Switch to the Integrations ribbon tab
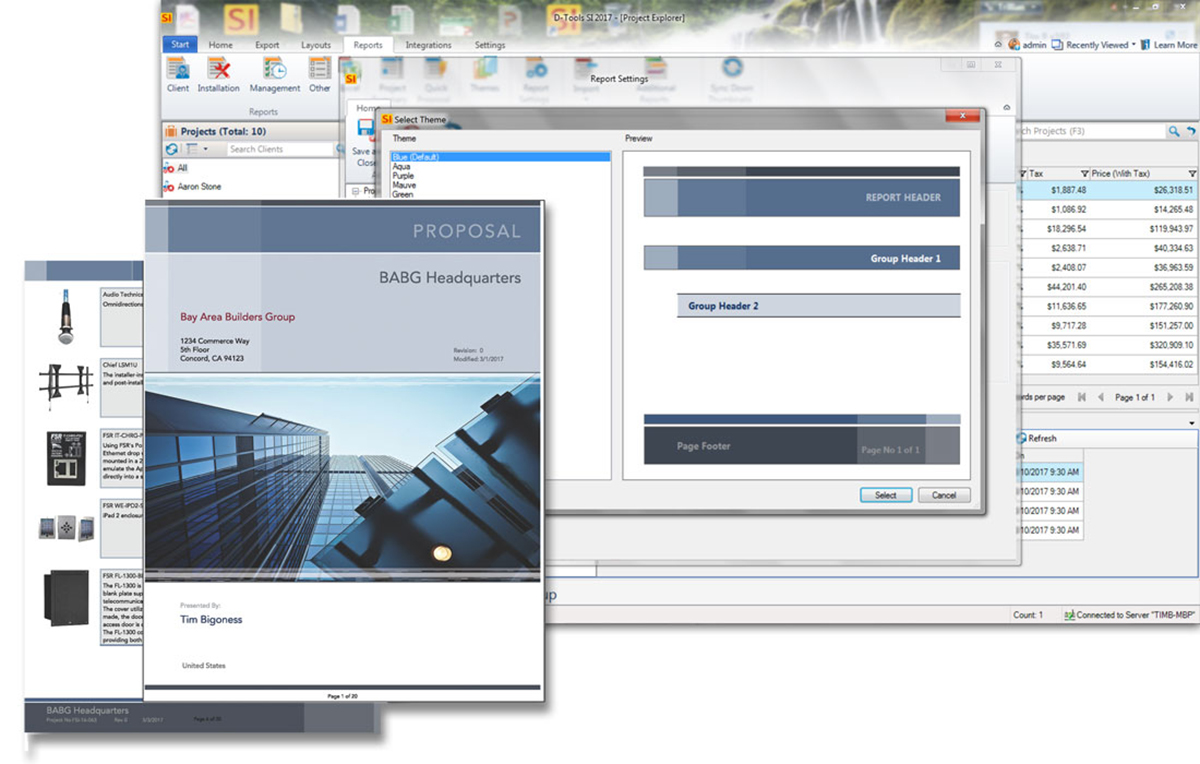The height and width of the screenshot is (764, 1200). pyautogui.click(x=428, y=45)
